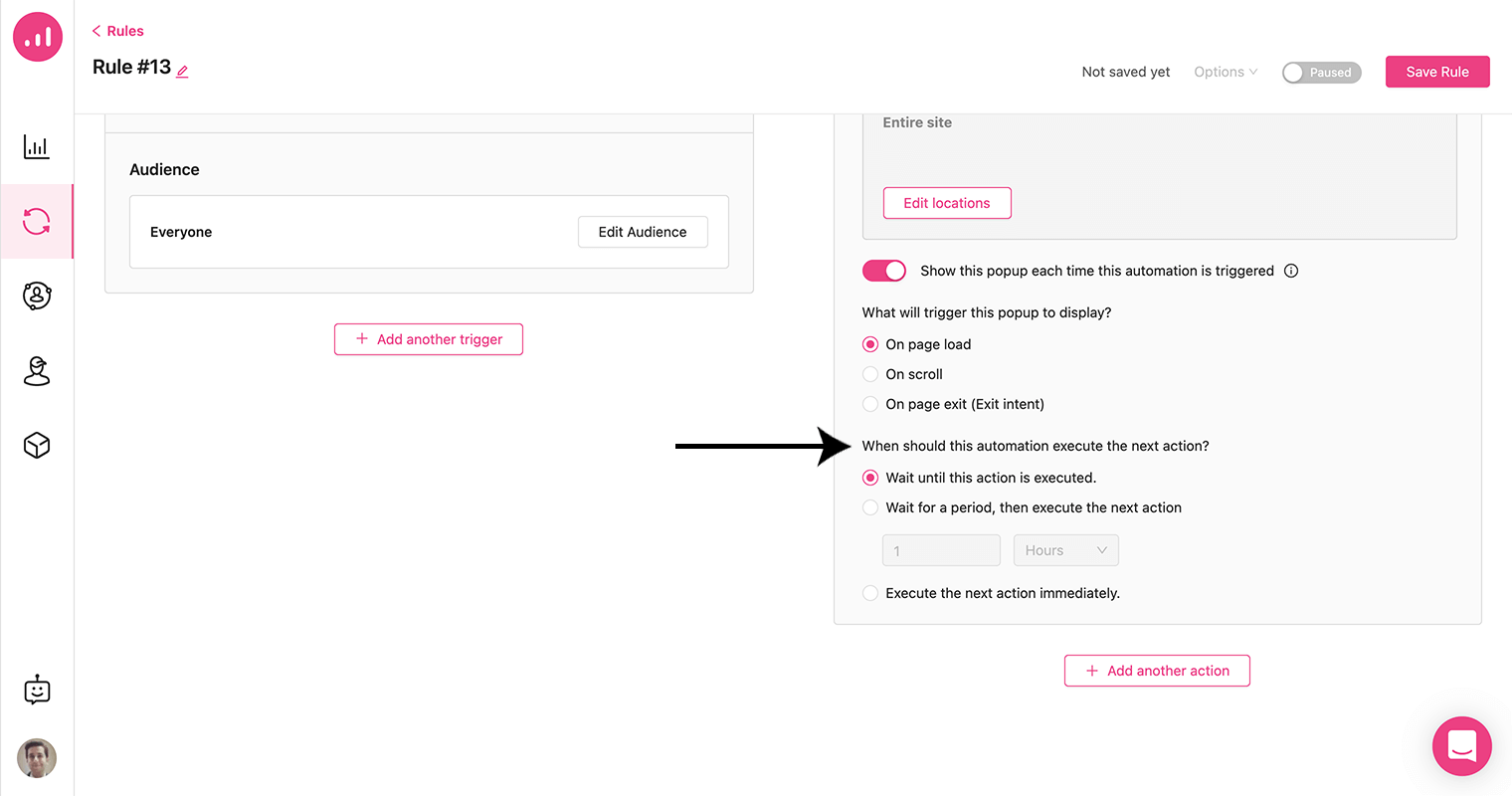Choose Execute the next action immediately

tap(991, 593)
